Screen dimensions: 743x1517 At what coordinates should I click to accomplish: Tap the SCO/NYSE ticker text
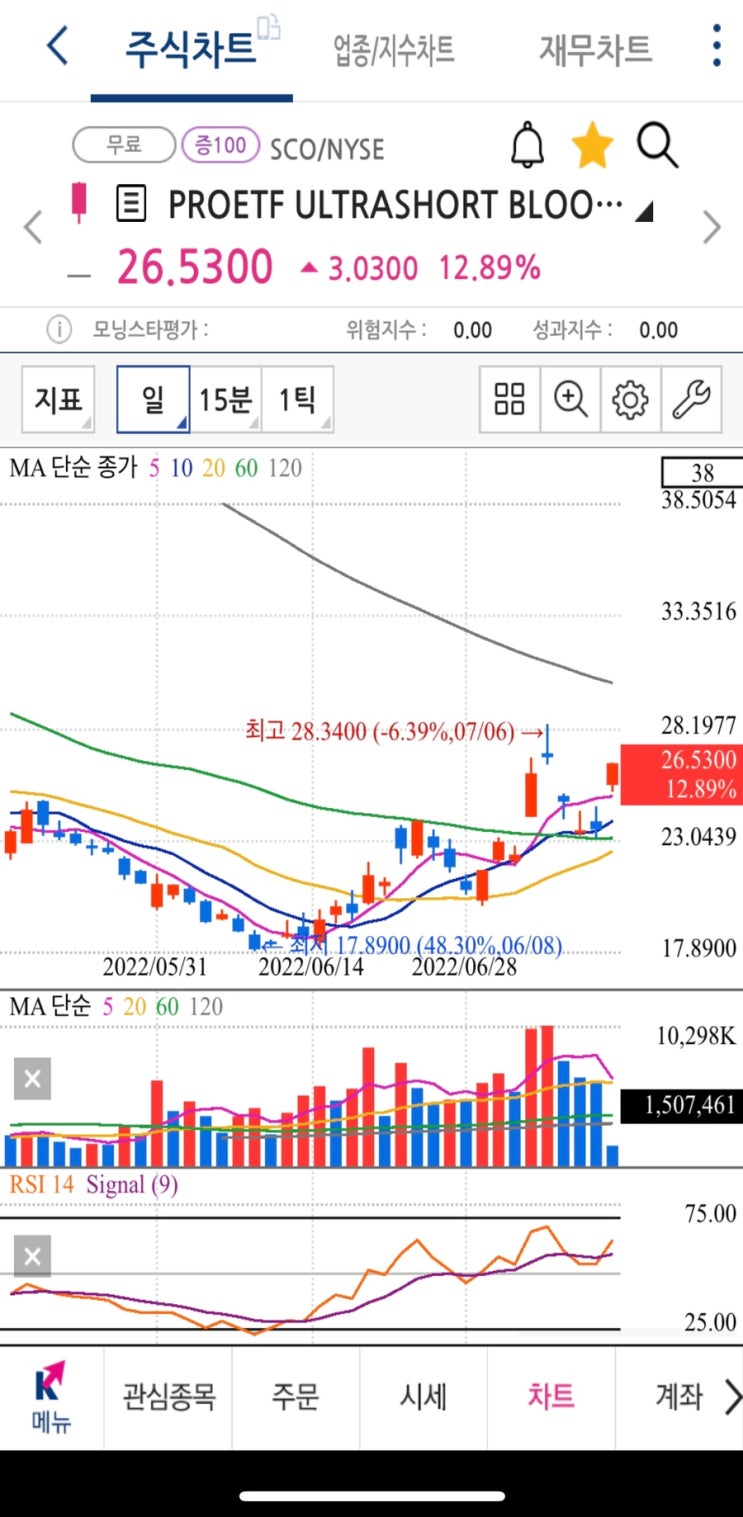tap(327, 149)
